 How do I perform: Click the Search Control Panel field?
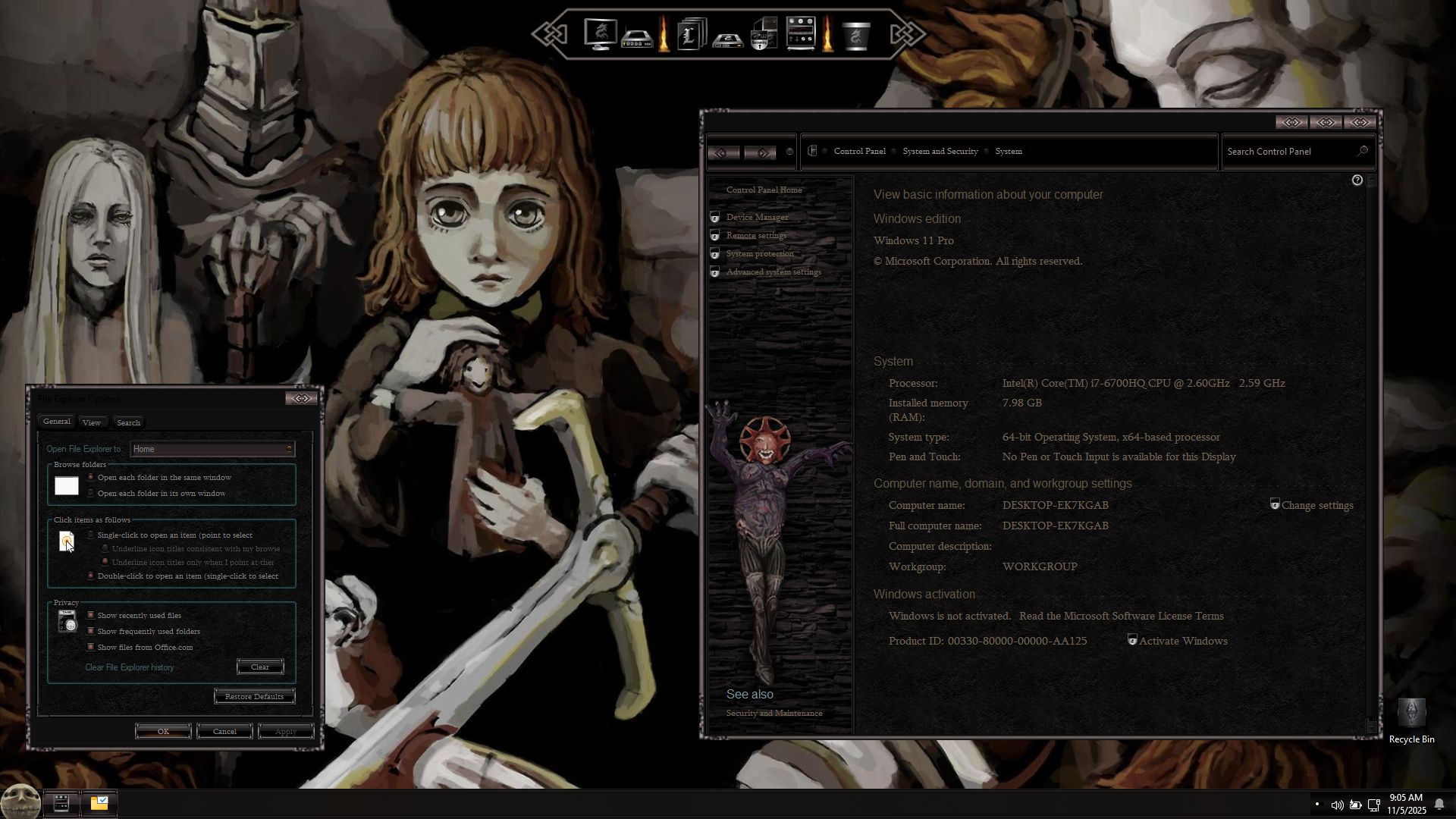(x=1289, y=152)
